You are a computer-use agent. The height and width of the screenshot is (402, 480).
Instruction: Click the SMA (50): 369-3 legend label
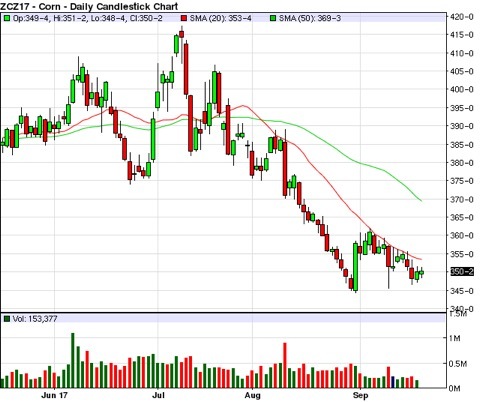point(310,18)
